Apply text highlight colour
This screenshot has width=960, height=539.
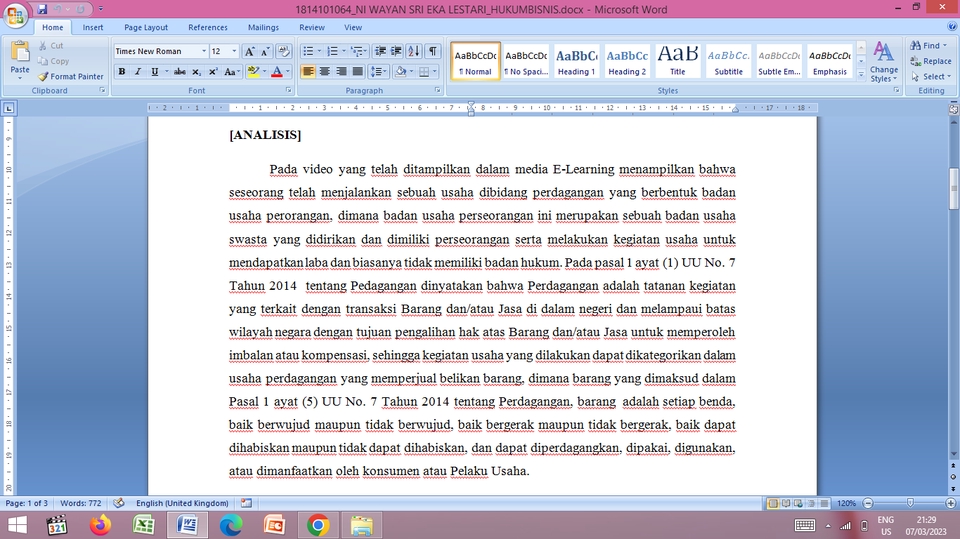click(x=253, y=72)
